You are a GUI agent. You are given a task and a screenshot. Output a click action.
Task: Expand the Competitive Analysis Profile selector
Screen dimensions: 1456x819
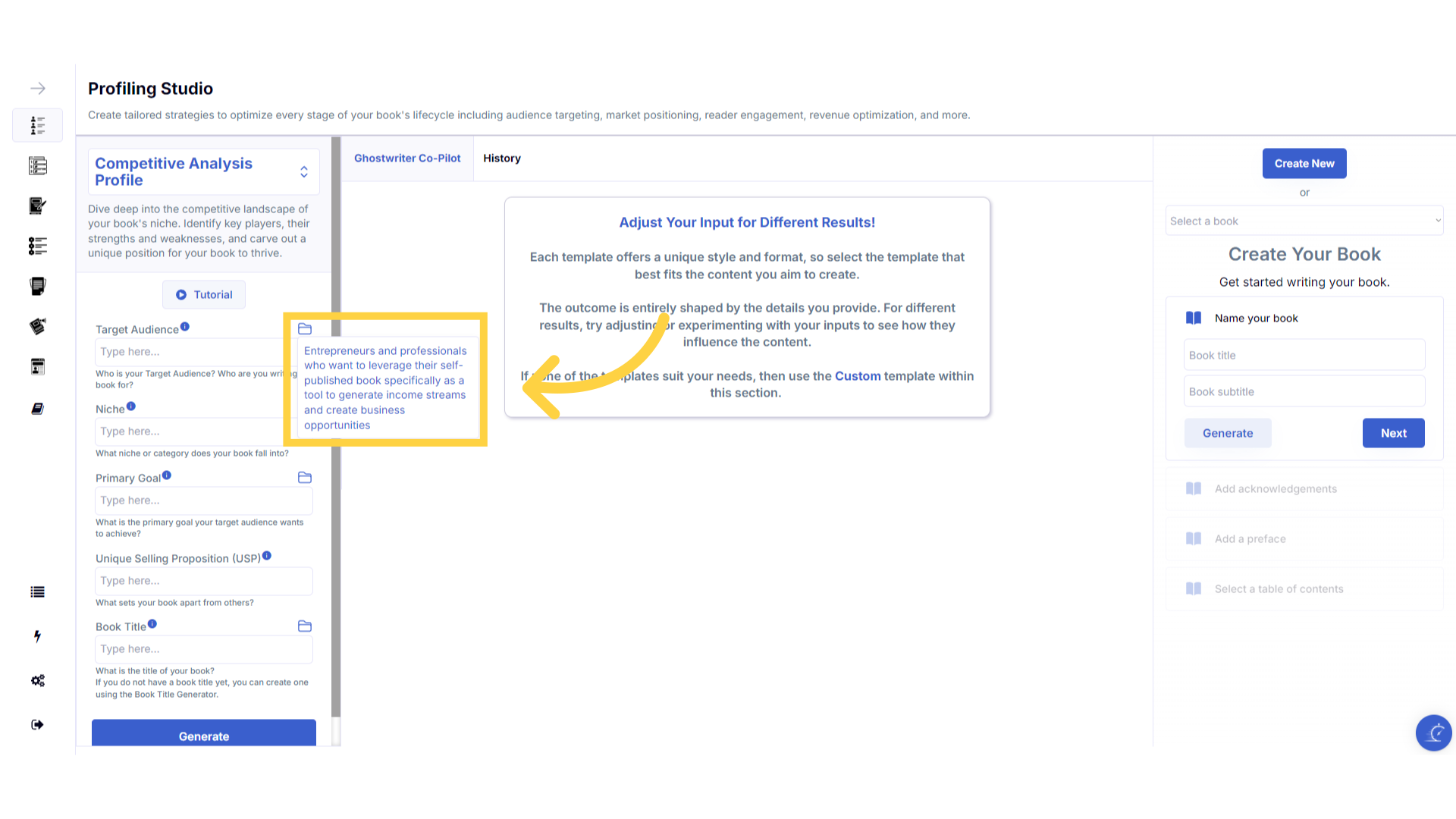pos(304,172)
